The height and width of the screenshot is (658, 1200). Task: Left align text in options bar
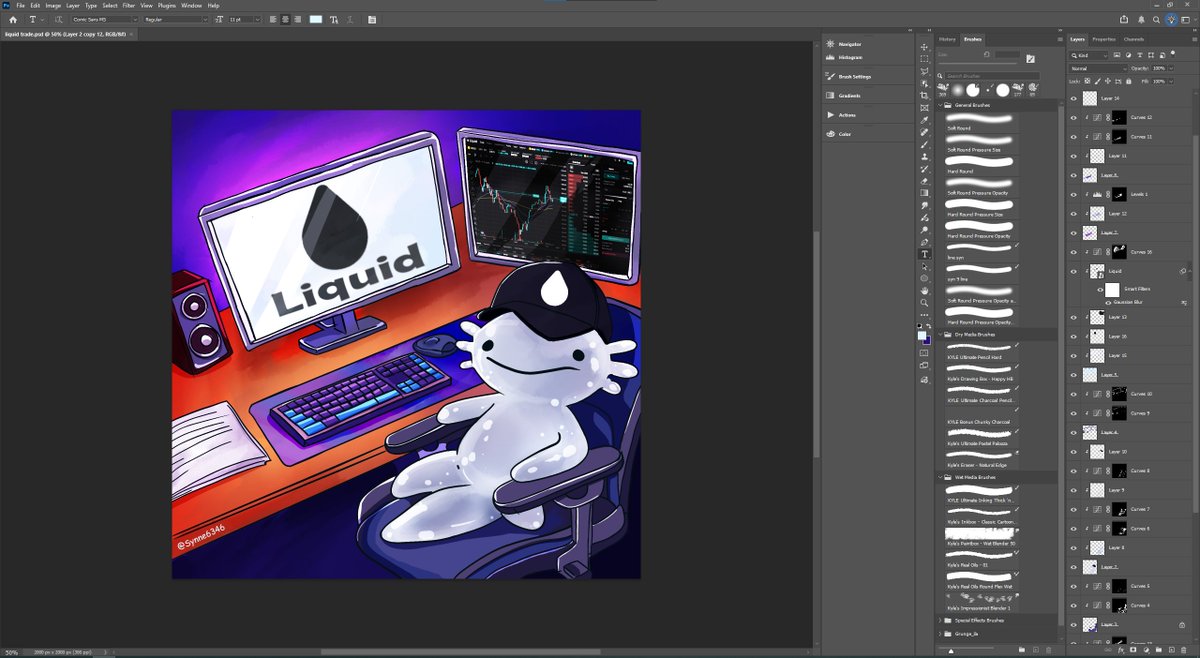[274, 19]
